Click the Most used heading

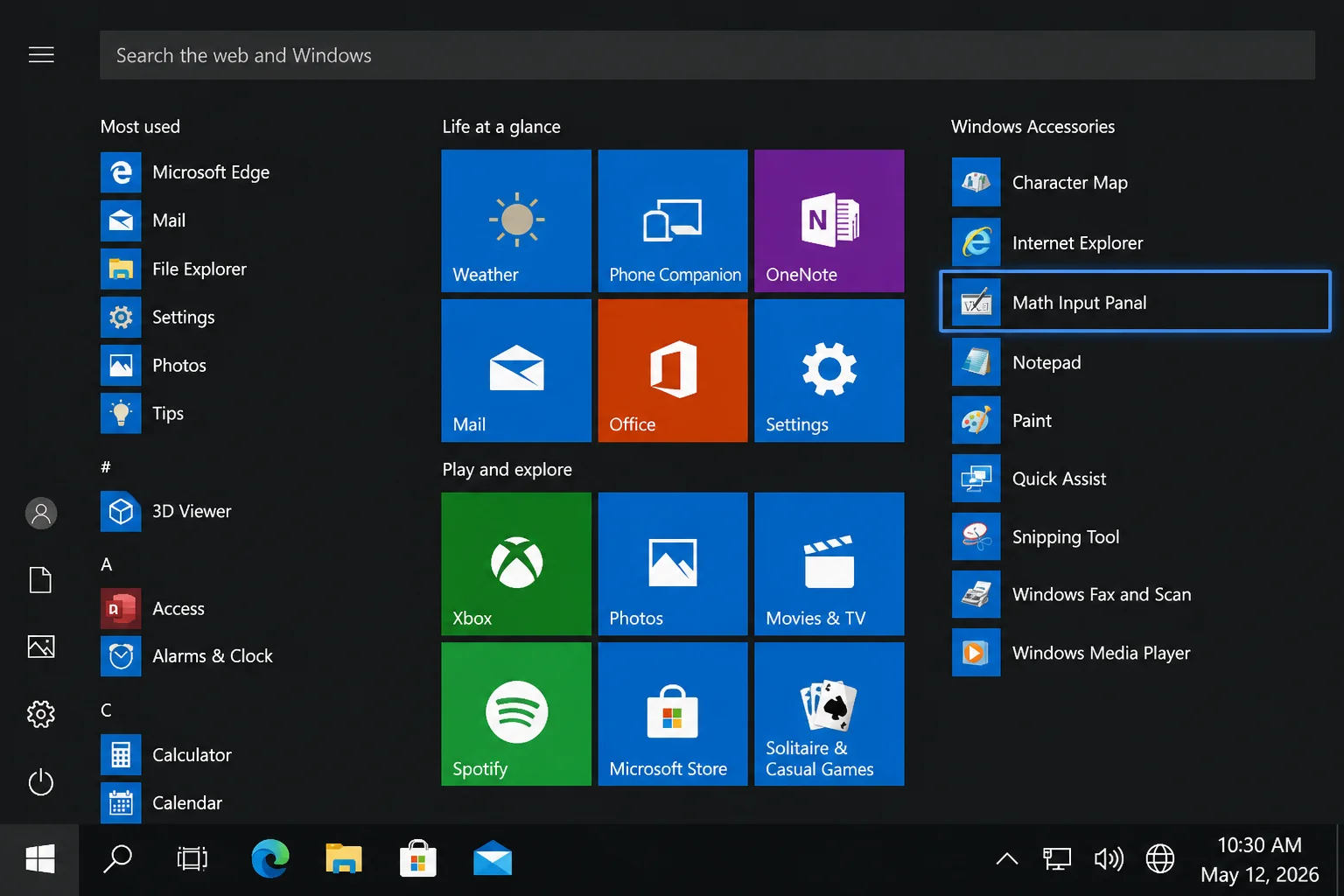click(x=140, y=127)
